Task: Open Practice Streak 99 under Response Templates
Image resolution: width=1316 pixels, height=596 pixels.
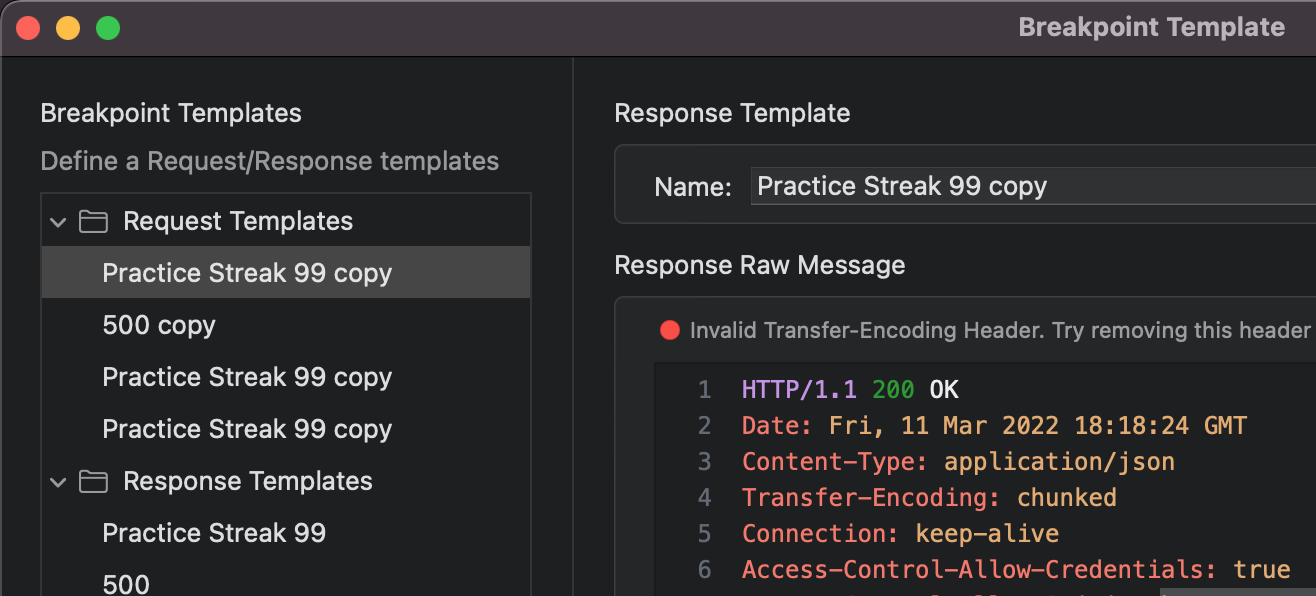Action: click(214, 533)
